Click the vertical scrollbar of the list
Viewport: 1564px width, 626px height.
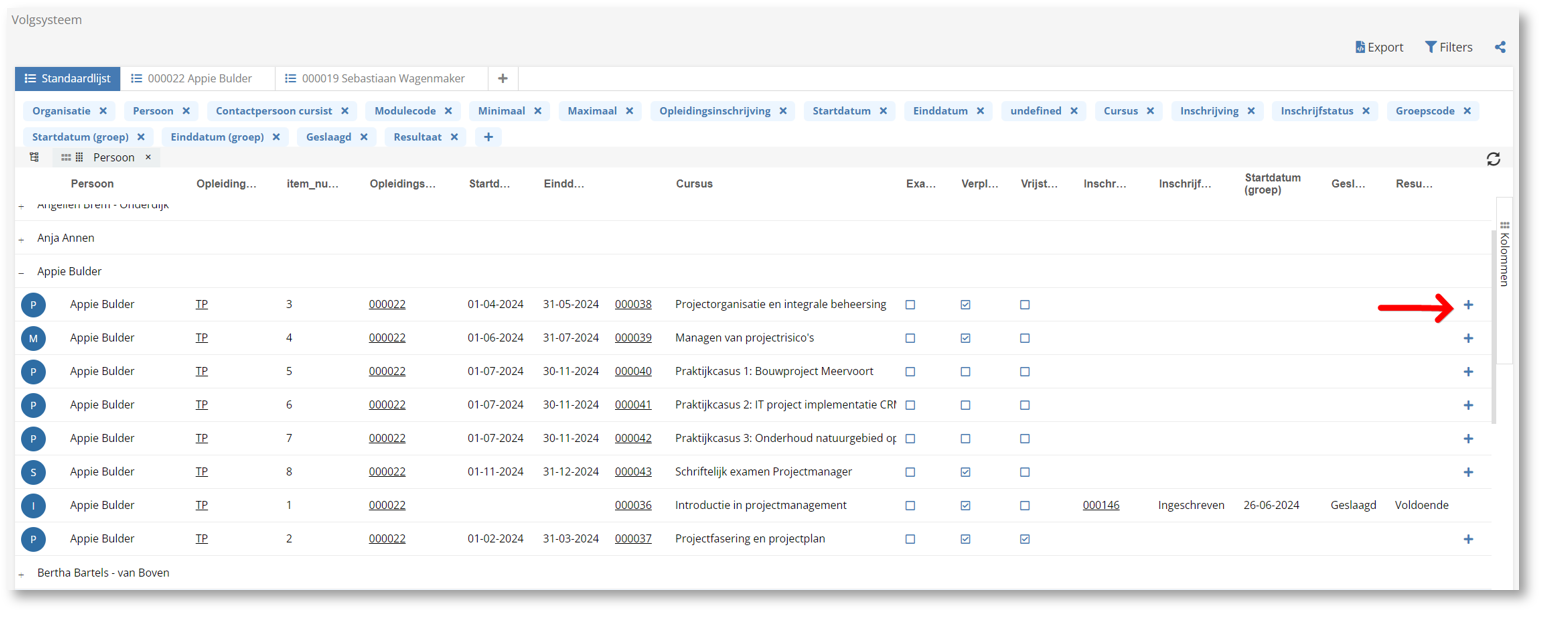1495,326
